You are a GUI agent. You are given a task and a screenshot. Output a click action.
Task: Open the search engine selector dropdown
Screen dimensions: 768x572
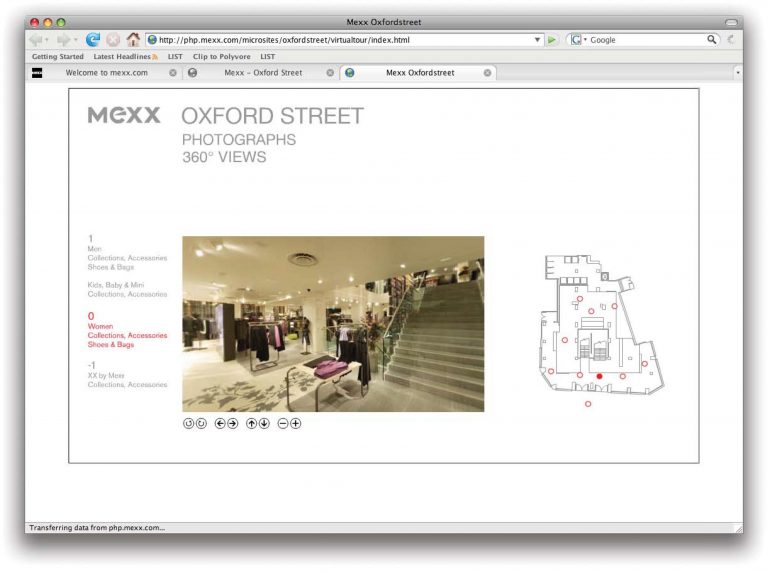(x=579, y=40)
